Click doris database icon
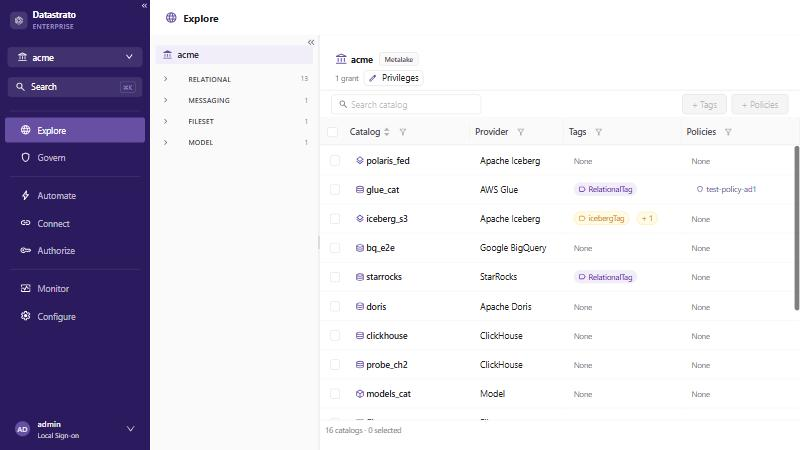Screen dimensions: 800x450 [x=360, y=306]
